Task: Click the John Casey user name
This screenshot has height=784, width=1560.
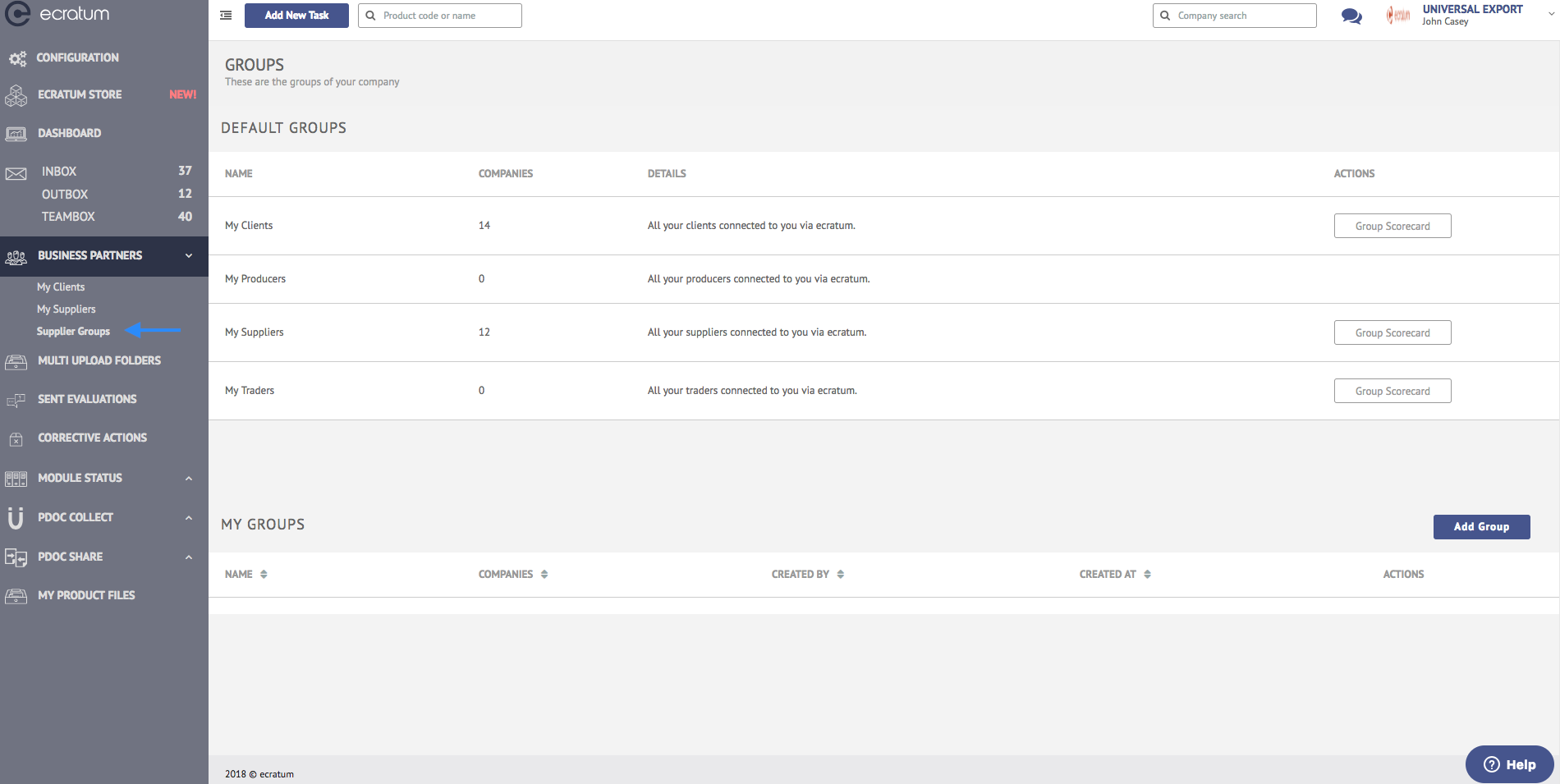Action: [x=1445, y=22]
